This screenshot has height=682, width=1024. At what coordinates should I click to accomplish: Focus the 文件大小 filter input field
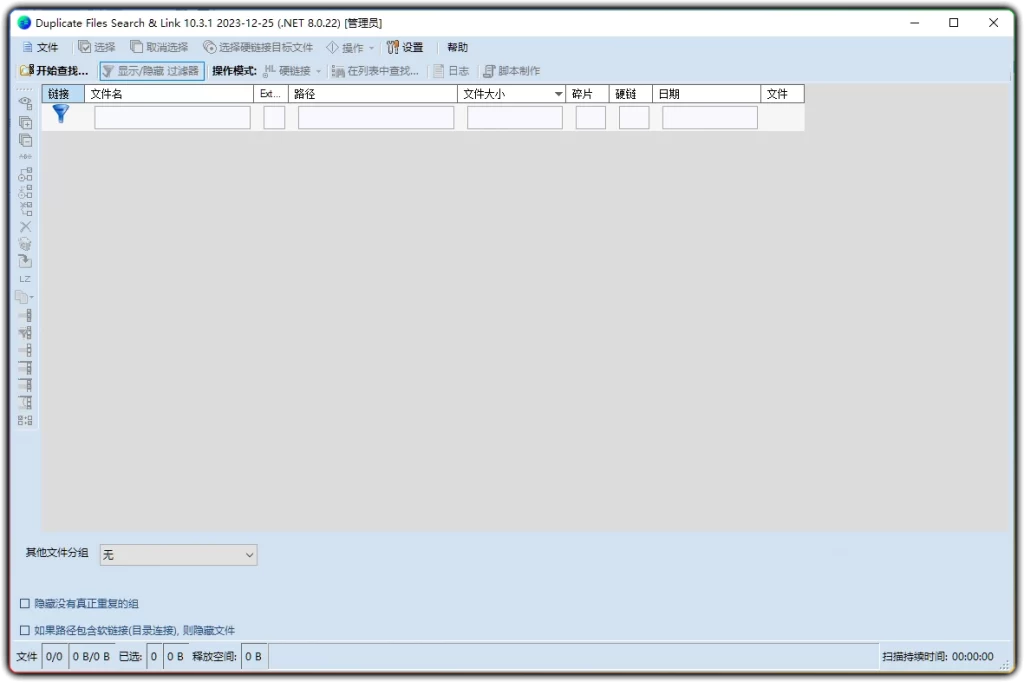515,118
